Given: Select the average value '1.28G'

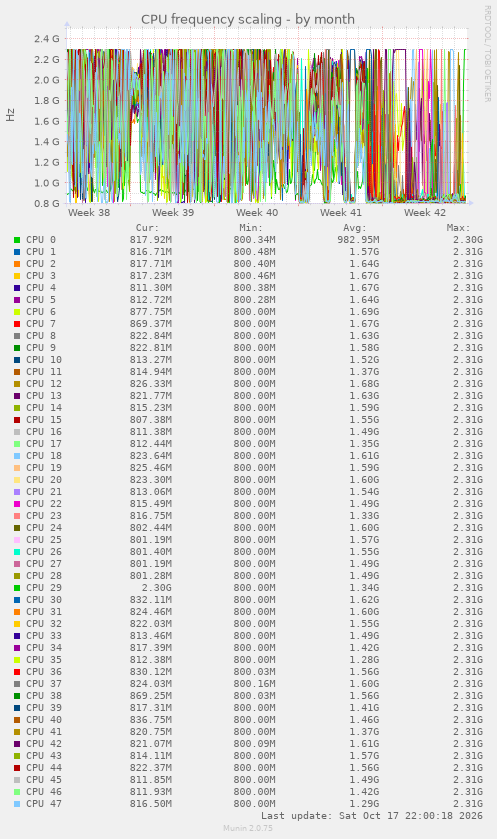Looking at the screenshot, I should click(364, 660).
